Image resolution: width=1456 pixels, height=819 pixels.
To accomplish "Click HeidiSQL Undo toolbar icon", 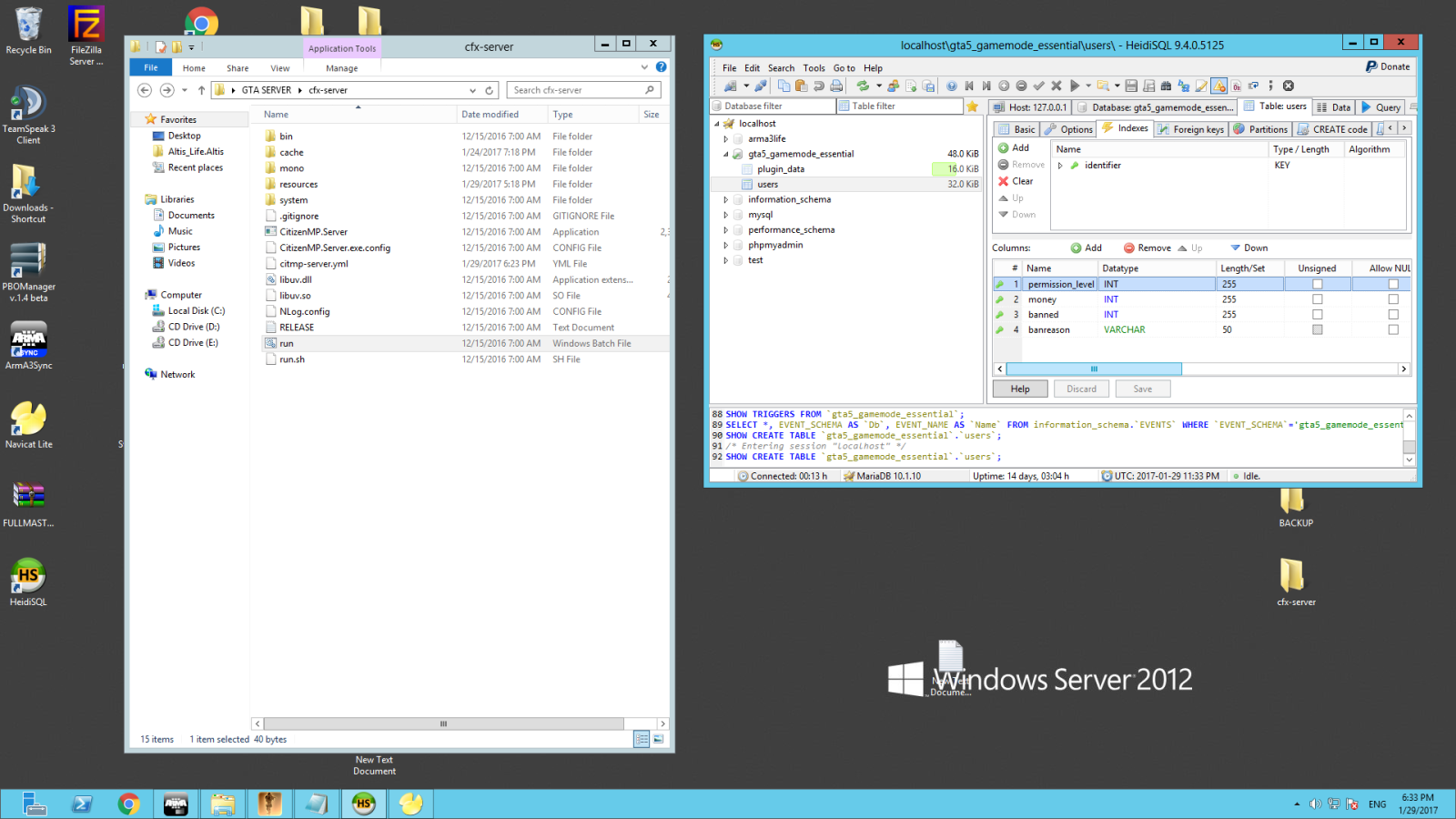I will point(819,86).
